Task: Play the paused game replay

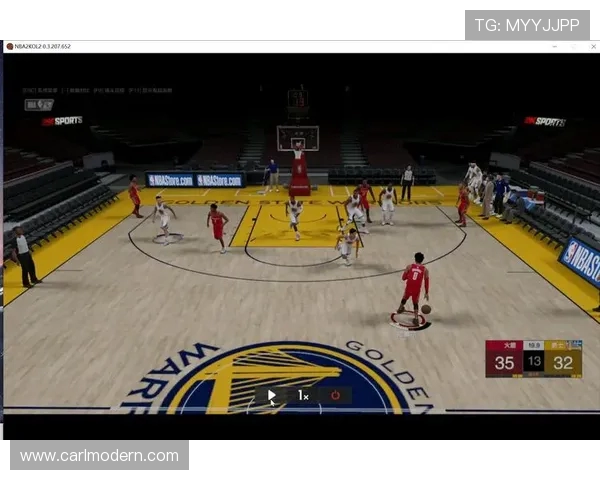Action: [271, 395]
